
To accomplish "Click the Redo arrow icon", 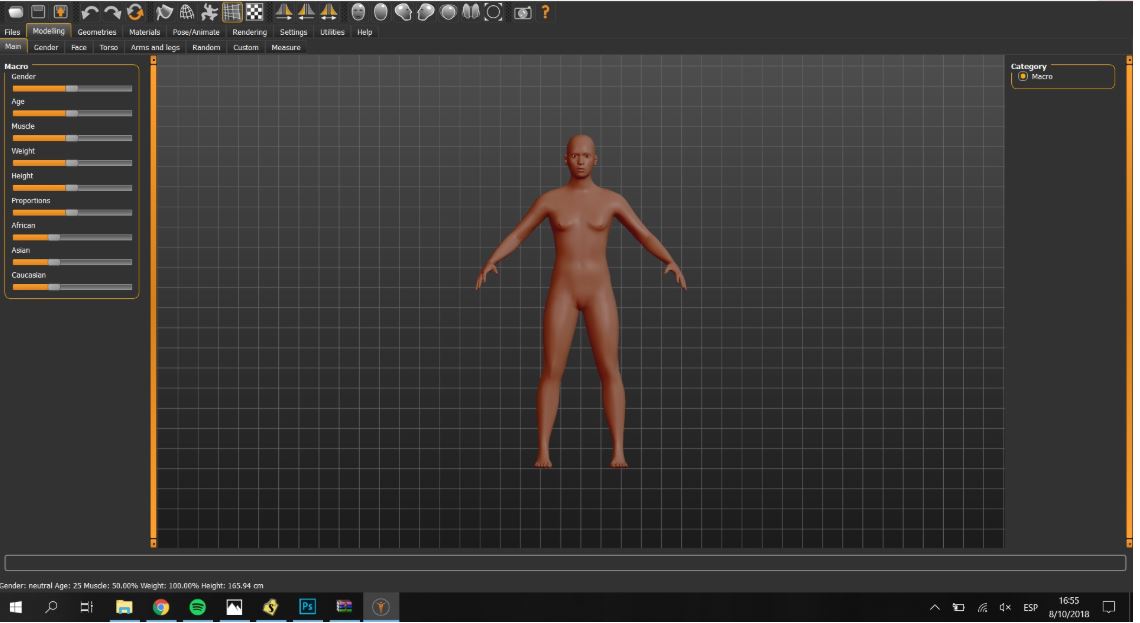I will pos(112,13).
